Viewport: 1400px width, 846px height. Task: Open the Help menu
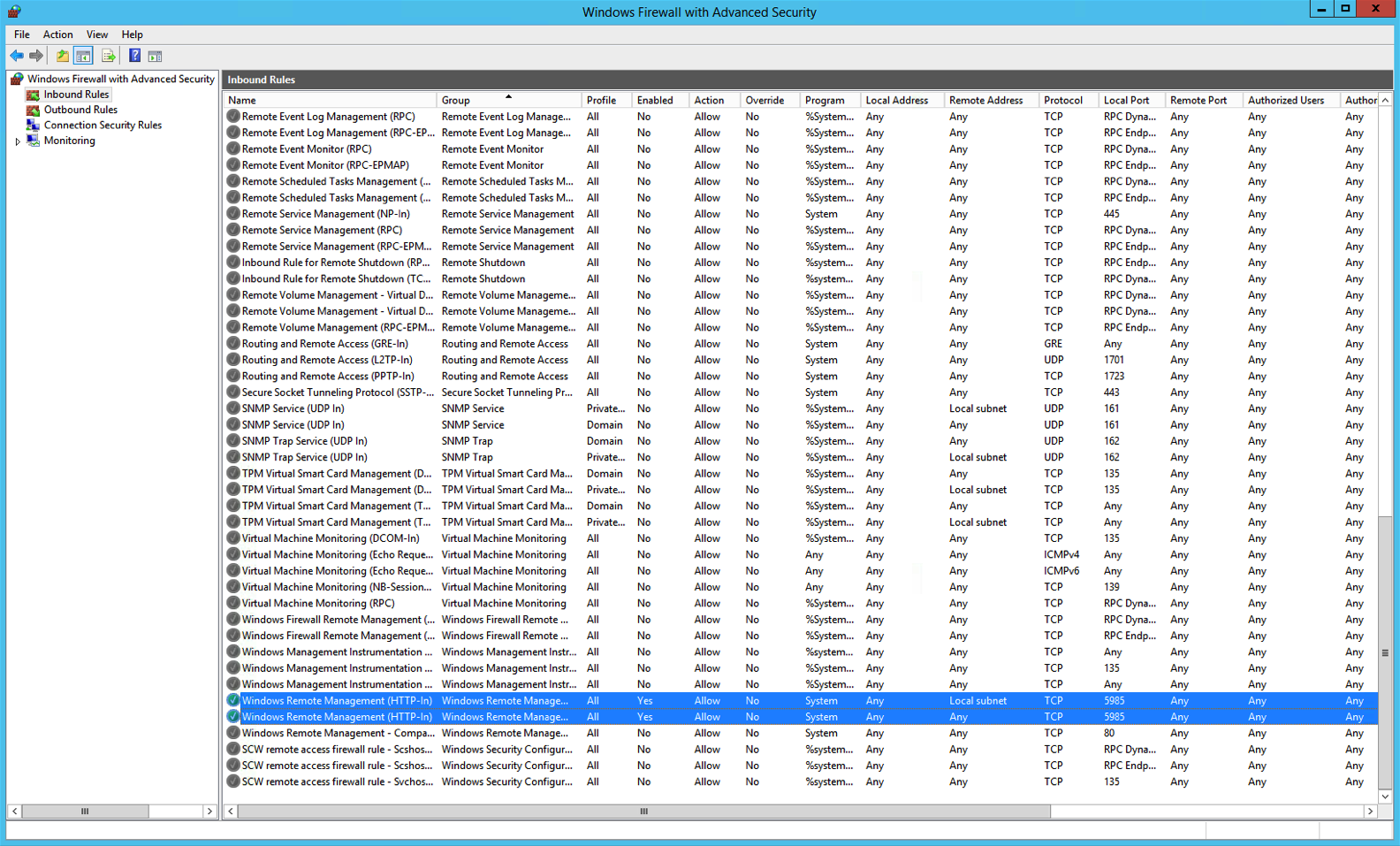click(x=133, y=34)
